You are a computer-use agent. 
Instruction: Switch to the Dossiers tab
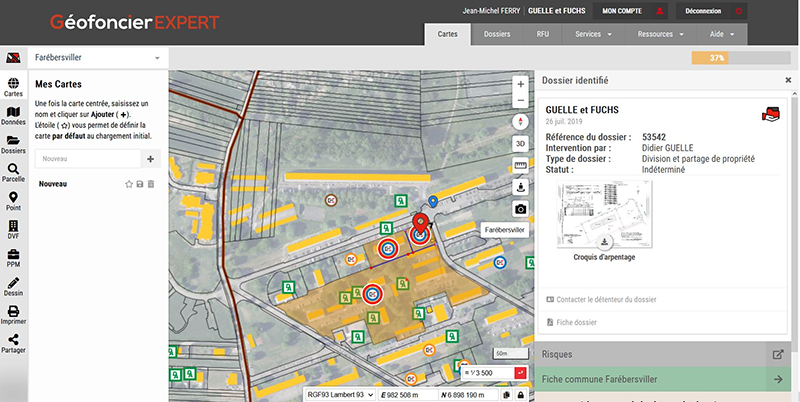pos(497,34)
